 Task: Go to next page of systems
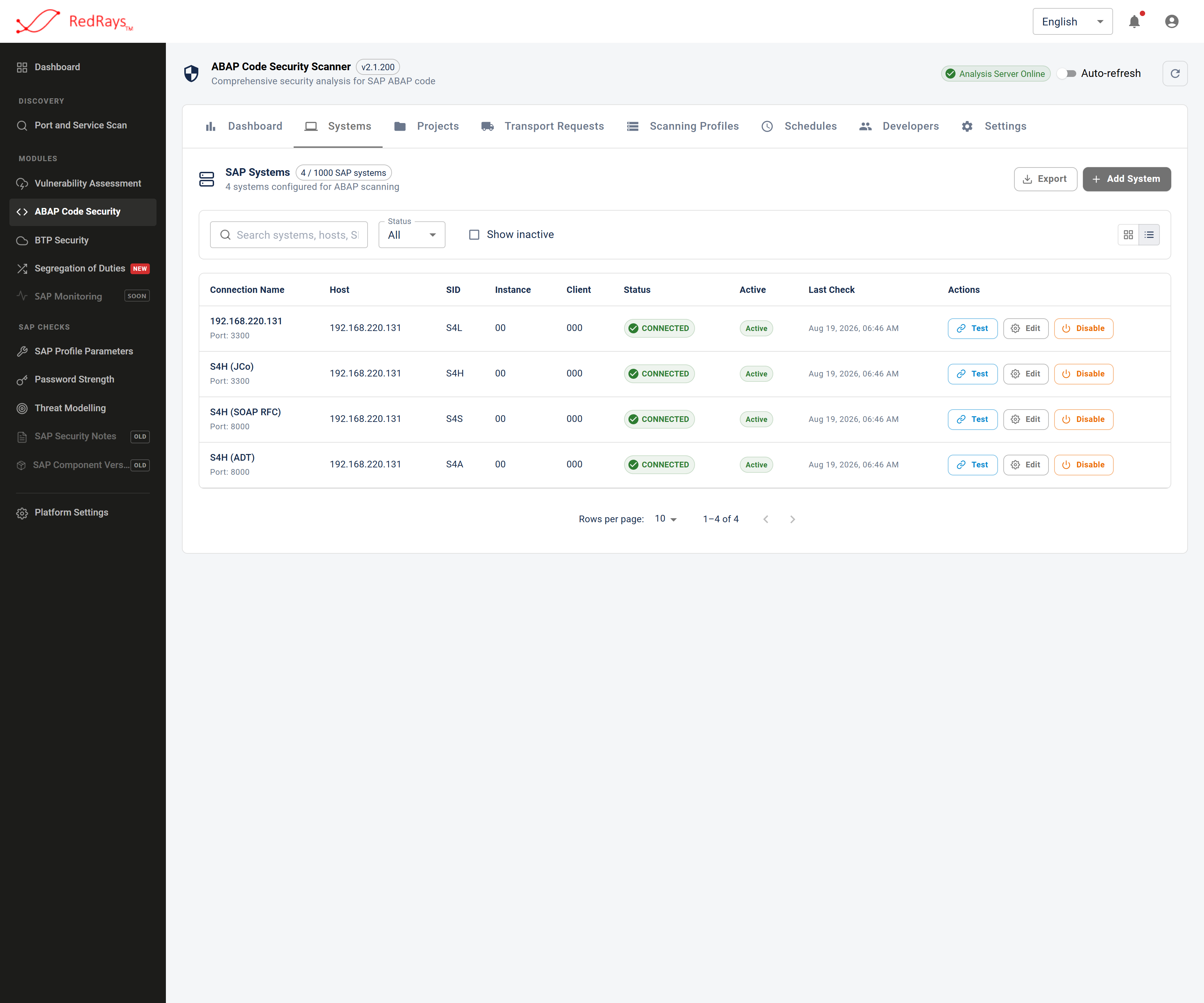[x=792, y=519]
